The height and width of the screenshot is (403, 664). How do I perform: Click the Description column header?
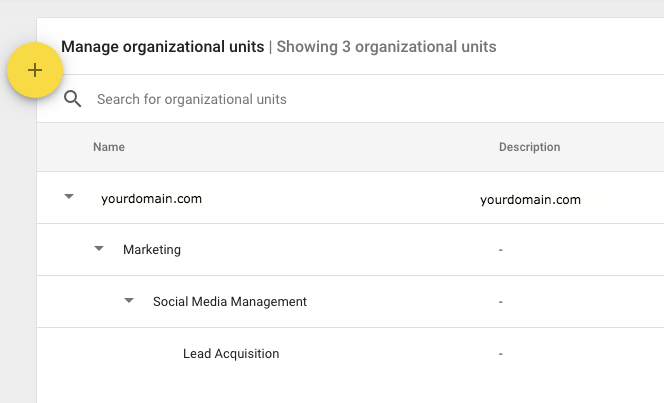click(x=529, y=147)
